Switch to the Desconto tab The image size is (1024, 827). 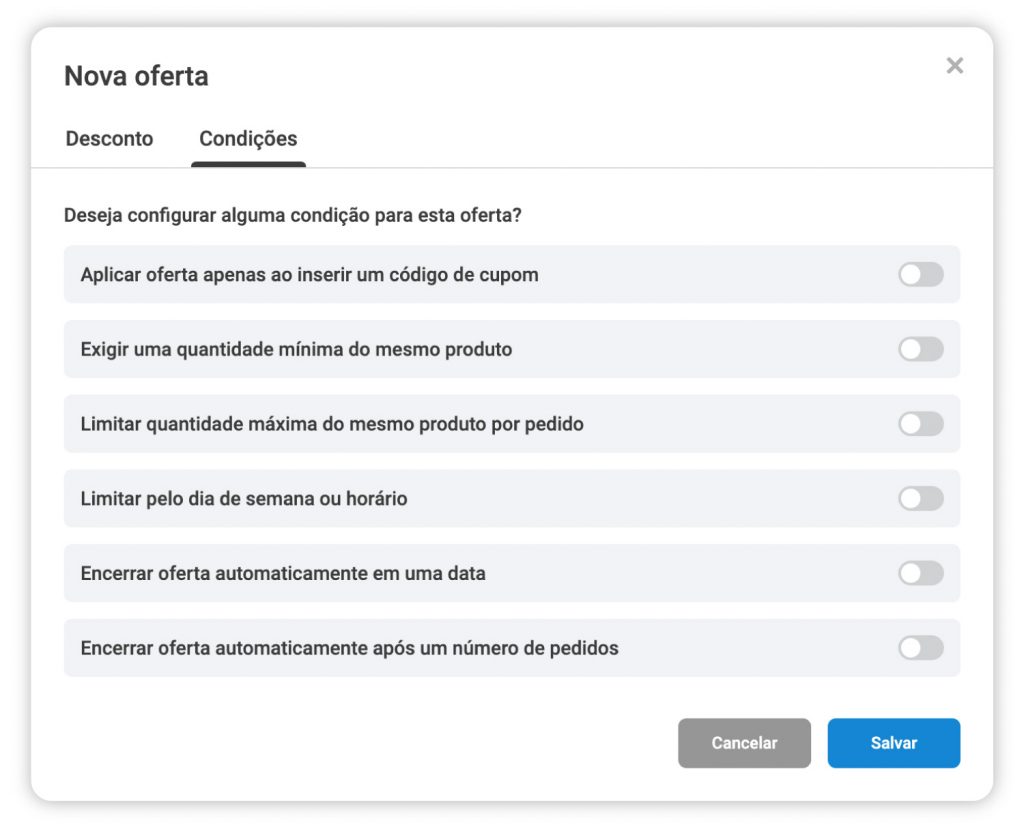(x=109, y=138)
